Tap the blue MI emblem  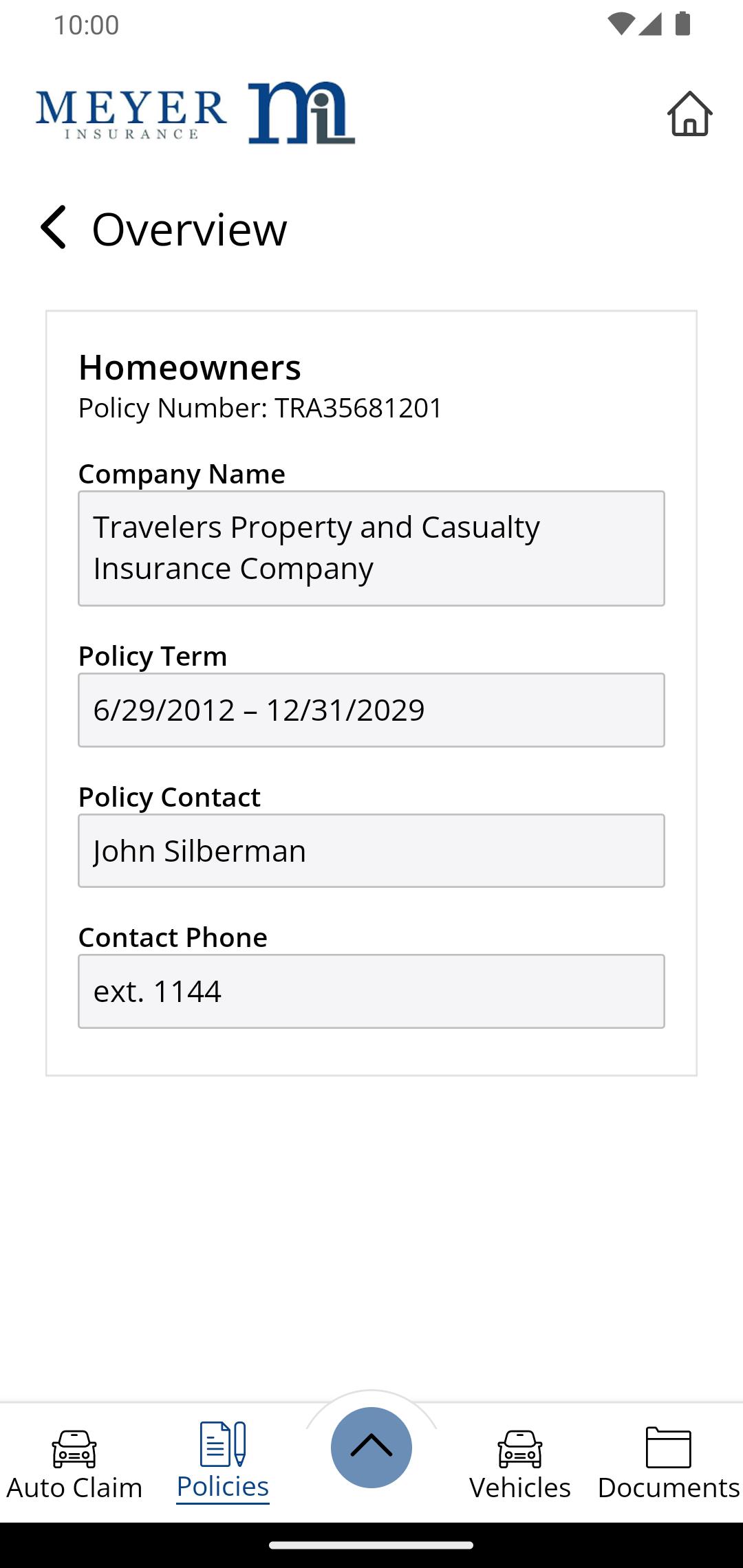[x=301, y=113]
